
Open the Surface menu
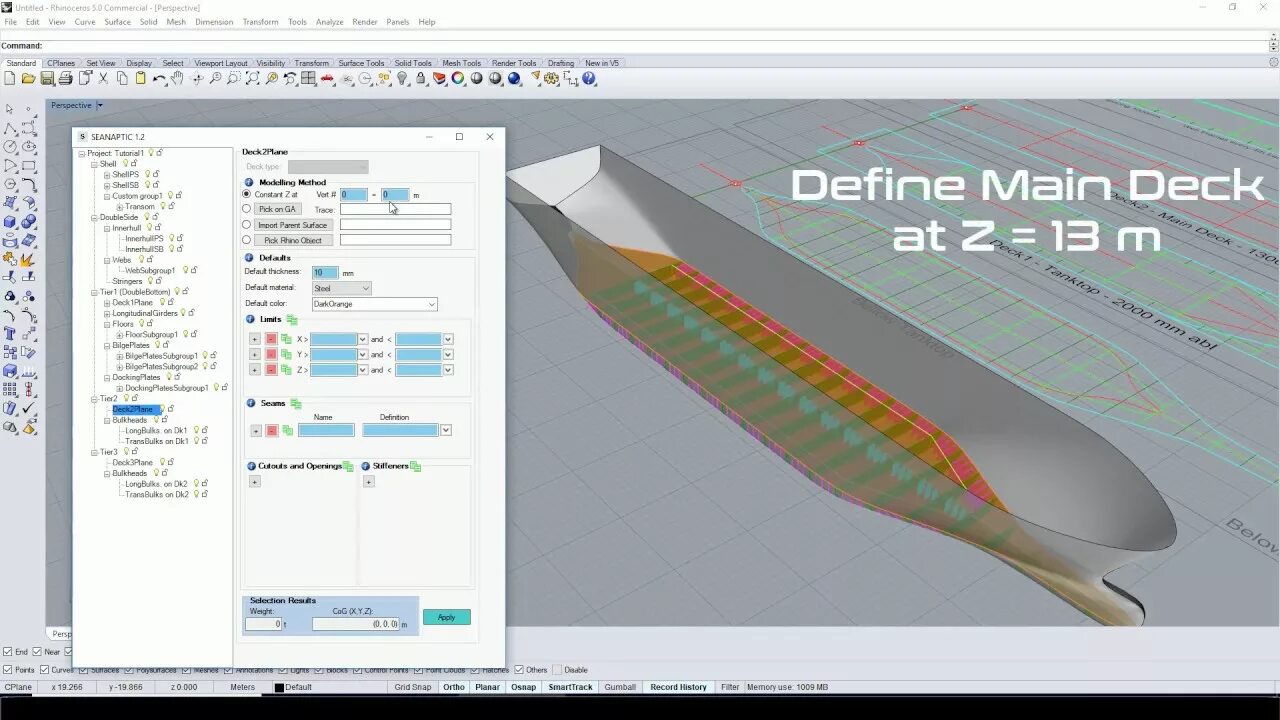pyautogui.click(x=117, y=22)
